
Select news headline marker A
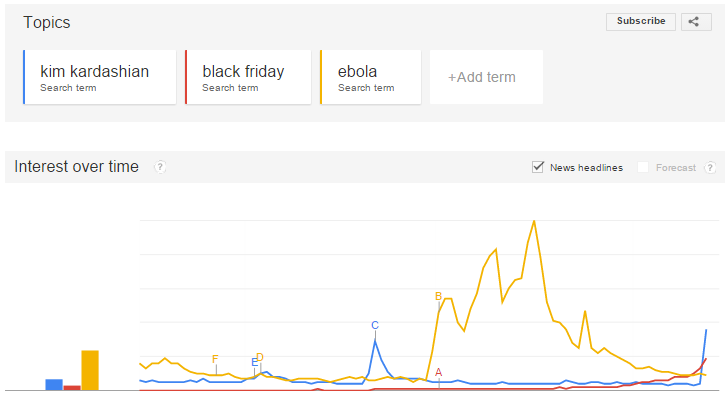click(x=438, y=373)
